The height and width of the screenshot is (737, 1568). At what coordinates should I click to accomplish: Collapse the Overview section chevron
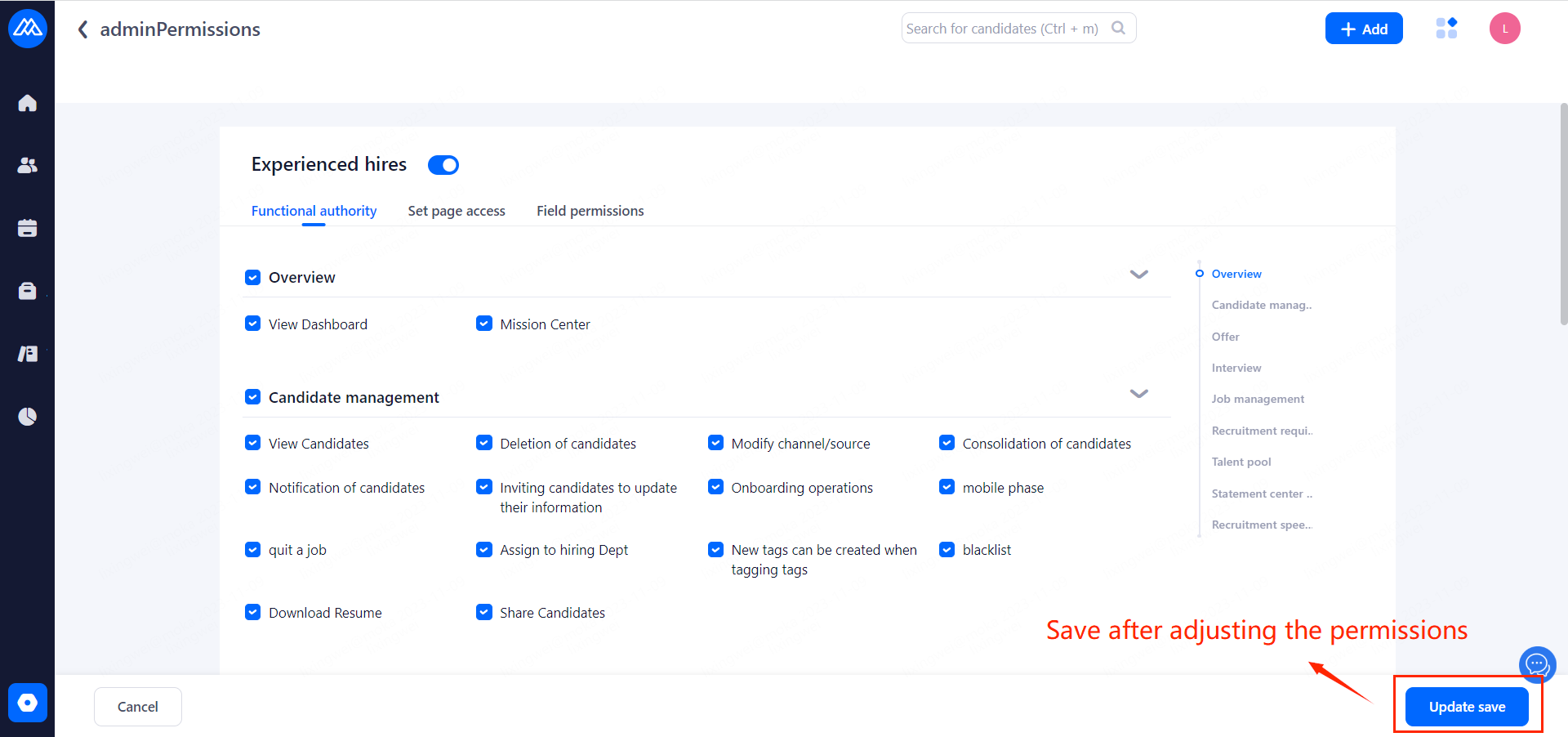(x=1138, y=275)
